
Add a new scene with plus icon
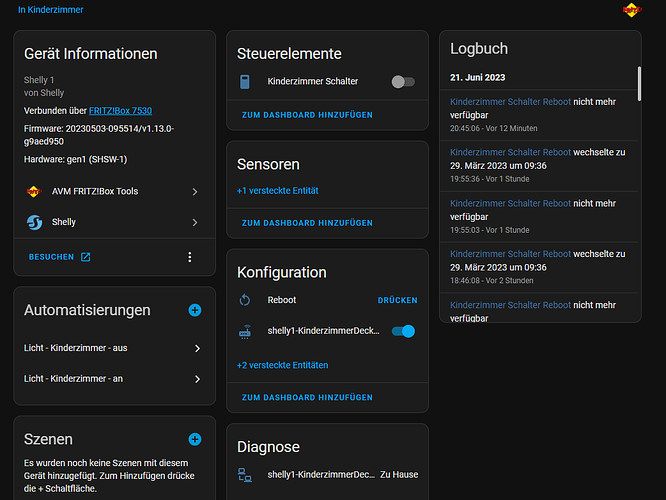coord(195,439)
